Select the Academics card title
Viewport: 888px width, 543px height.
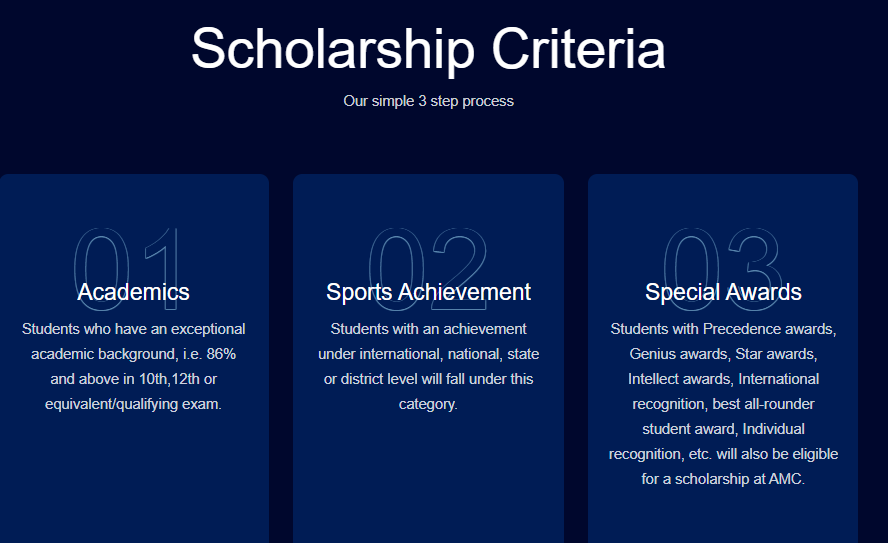click(133, 292)
